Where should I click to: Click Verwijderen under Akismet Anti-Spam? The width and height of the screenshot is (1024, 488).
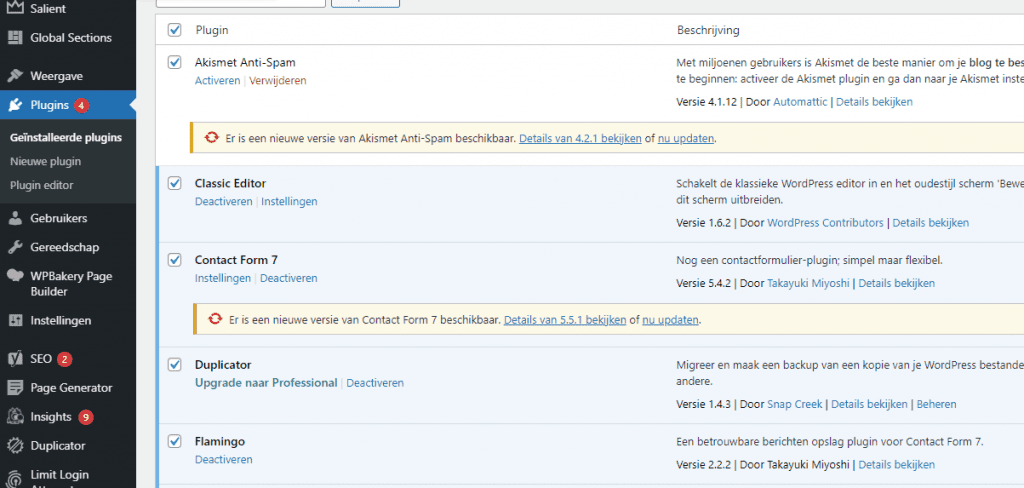(278, 80)
